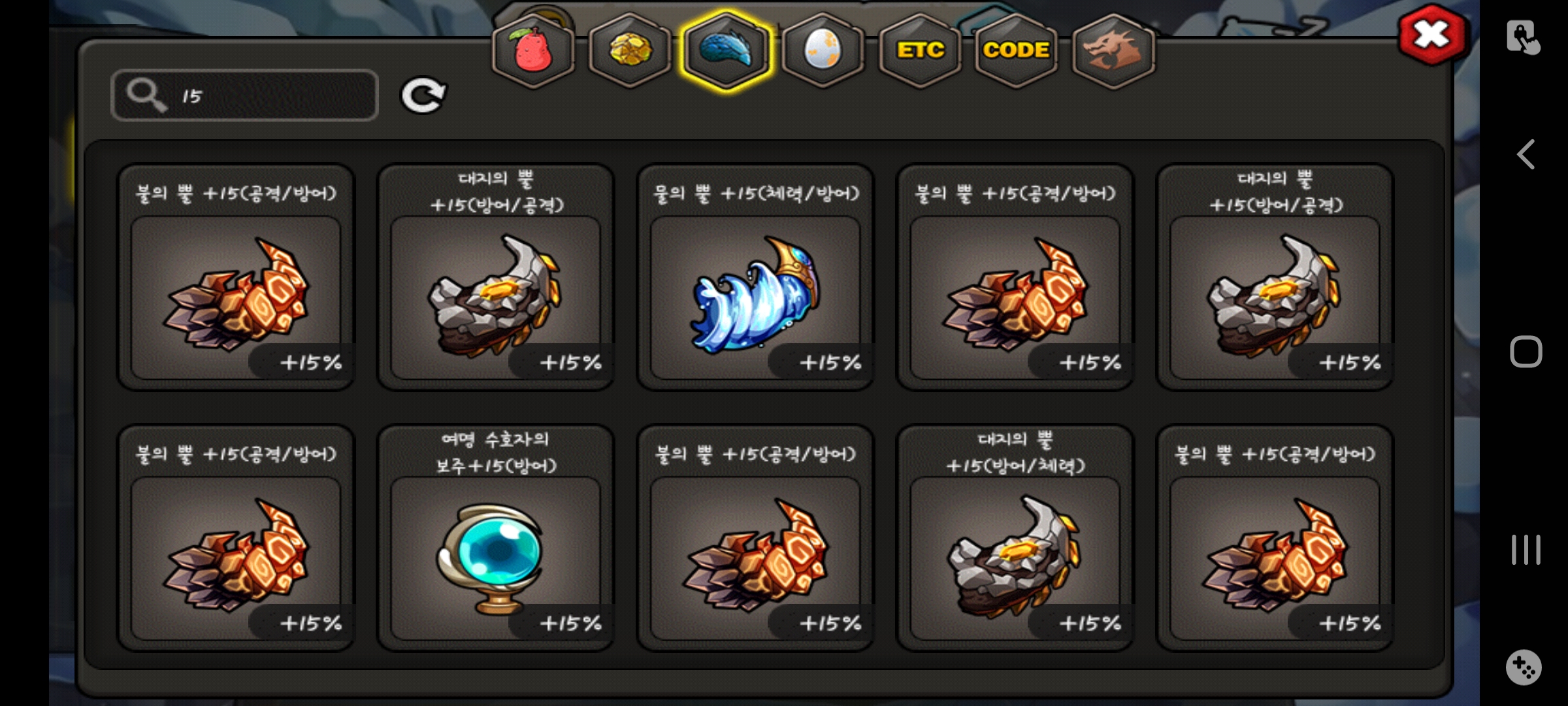Viewport: 1568px width, 706px height.
Task: Switch to the CODE tab
Action: 1017,50
